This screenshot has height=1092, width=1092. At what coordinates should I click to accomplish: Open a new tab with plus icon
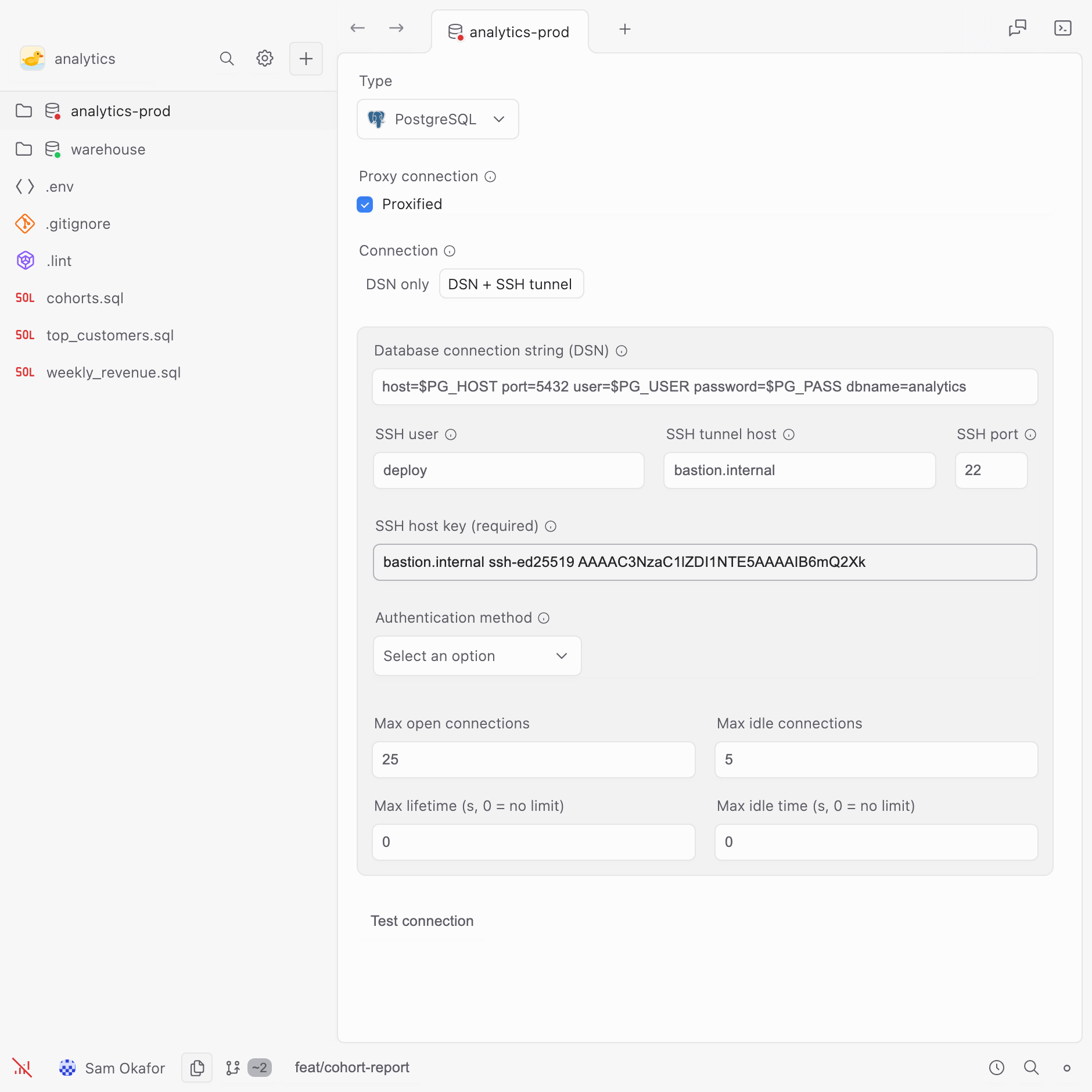coord(625,29)
